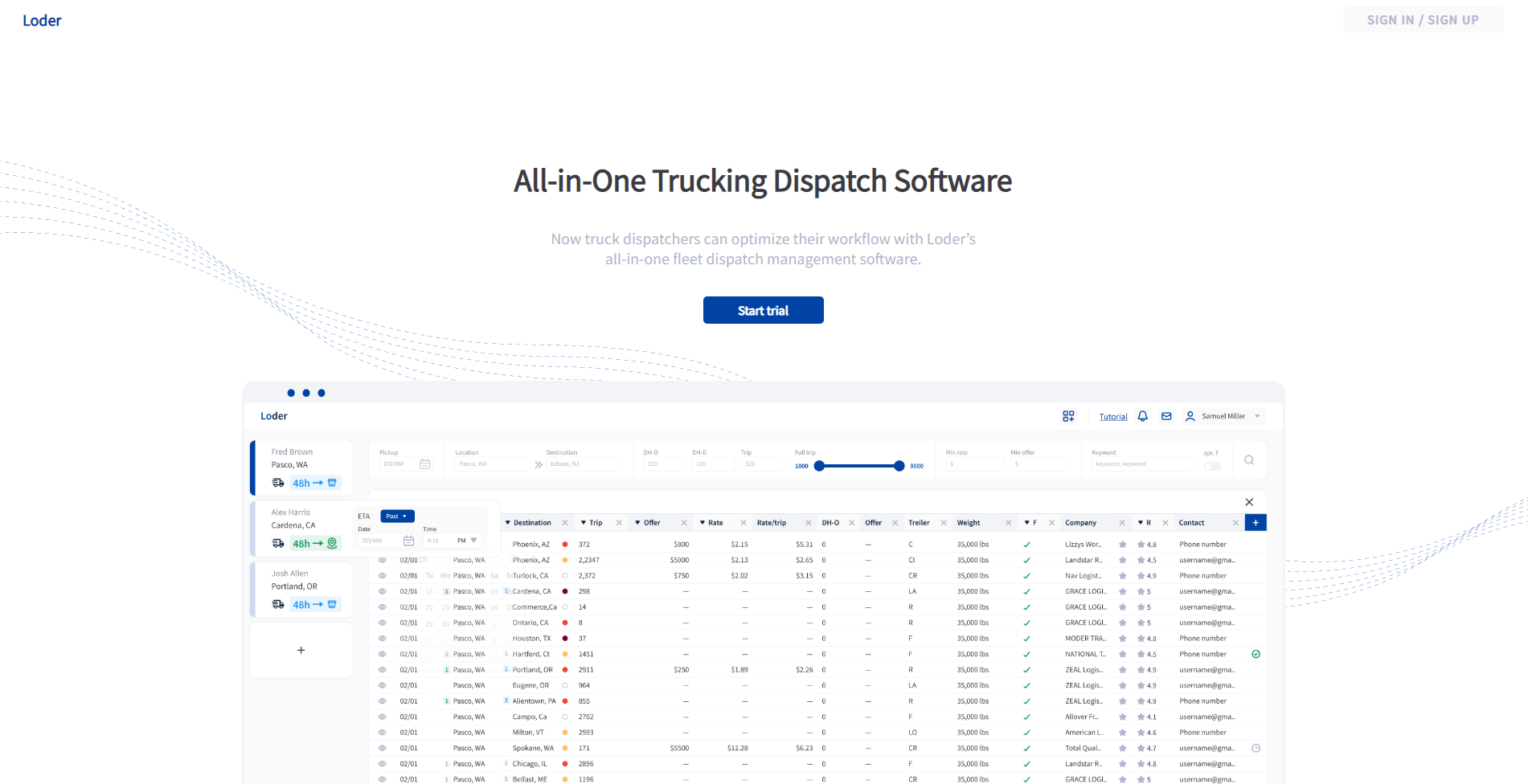Click the red status dot beside Phoenix, AZ 372
Viewport: 1528px width, 784px height.
click(565, 545)
